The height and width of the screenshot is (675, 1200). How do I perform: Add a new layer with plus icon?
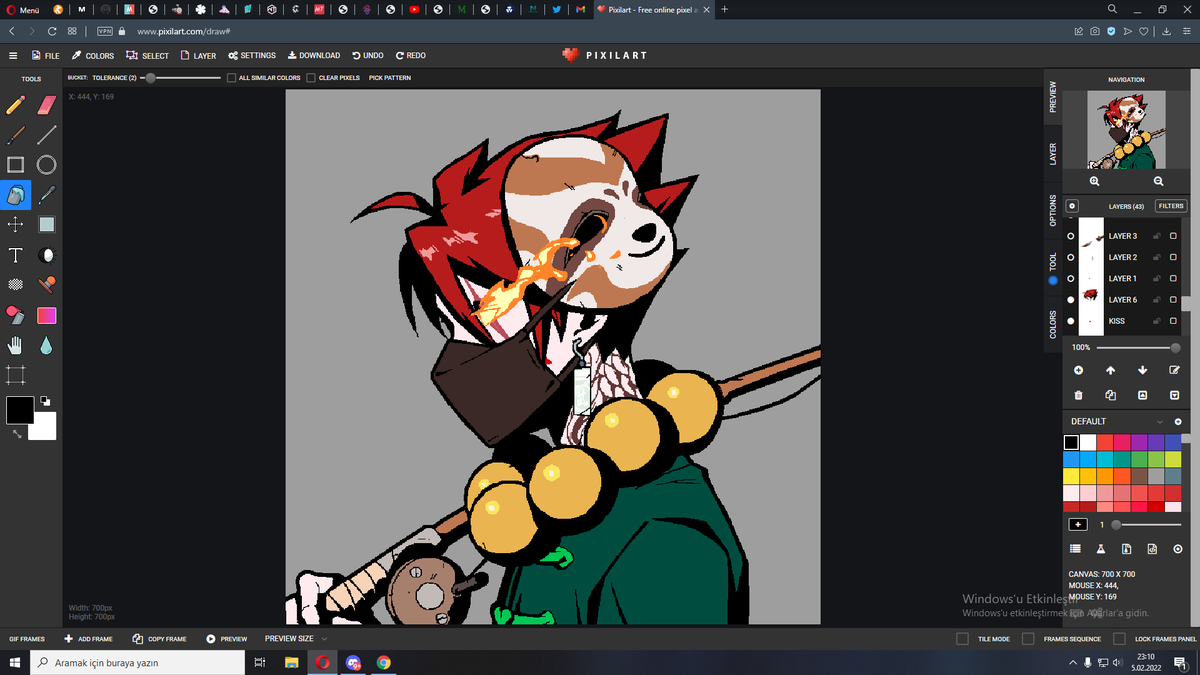pyautogui.click(x=1078, y=370)
